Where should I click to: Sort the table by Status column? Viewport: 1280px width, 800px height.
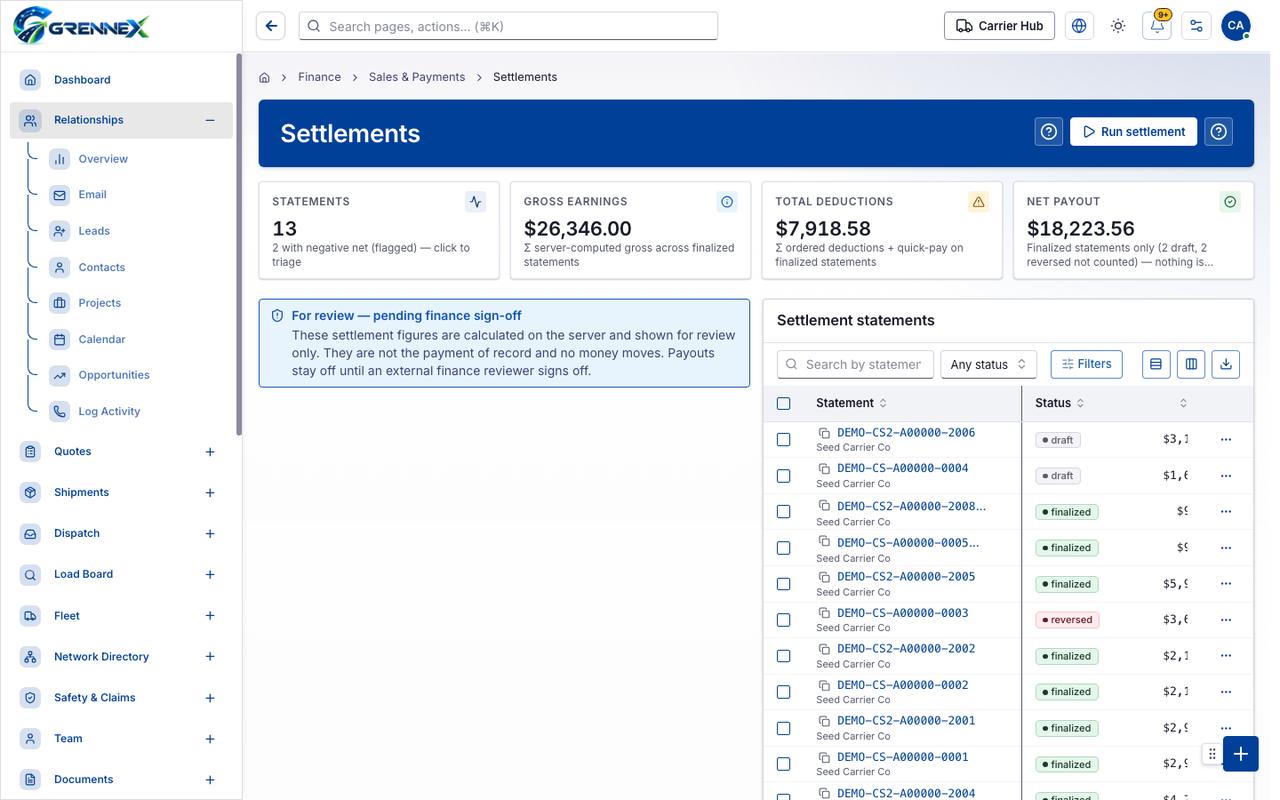[1060, 403]
